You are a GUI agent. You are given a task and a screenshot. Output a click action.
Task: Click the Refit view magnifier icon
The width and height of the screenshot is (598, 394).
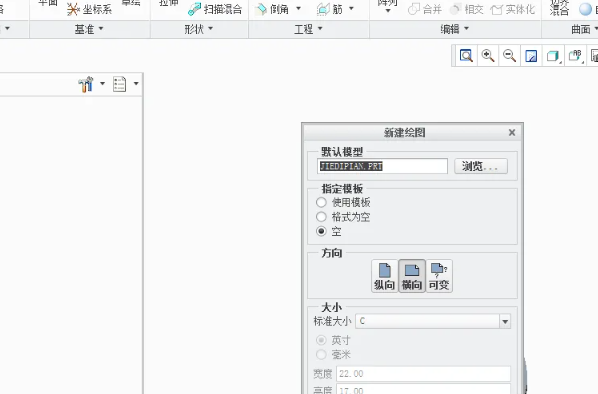pyautogui.click(x=466, y=56)
